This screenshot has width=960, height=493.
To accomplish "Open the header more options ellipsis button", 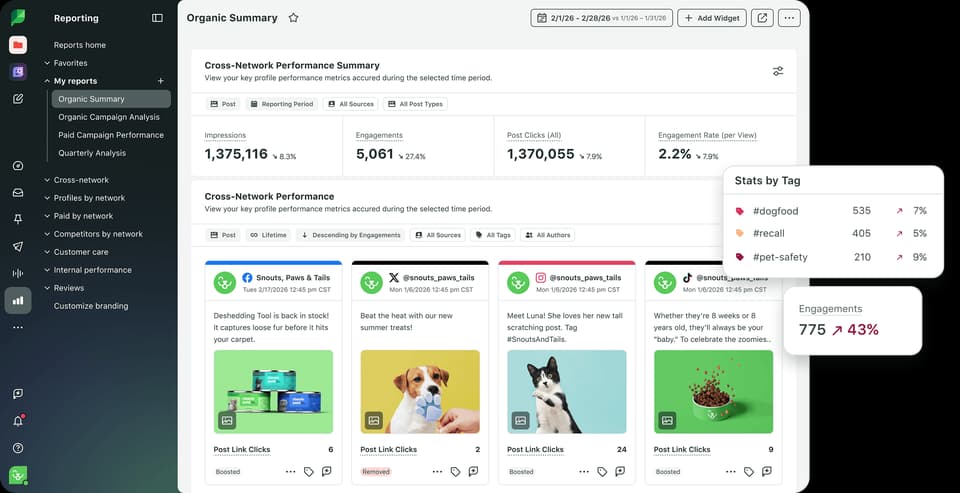I will pos(789,18).
